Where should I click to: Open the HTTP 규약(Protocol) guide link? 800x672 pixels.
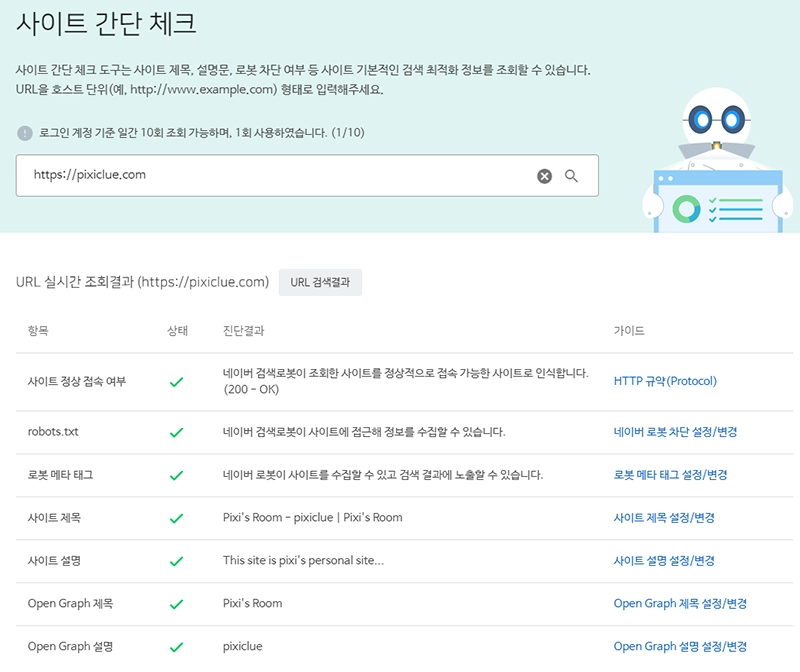[665, 381]
